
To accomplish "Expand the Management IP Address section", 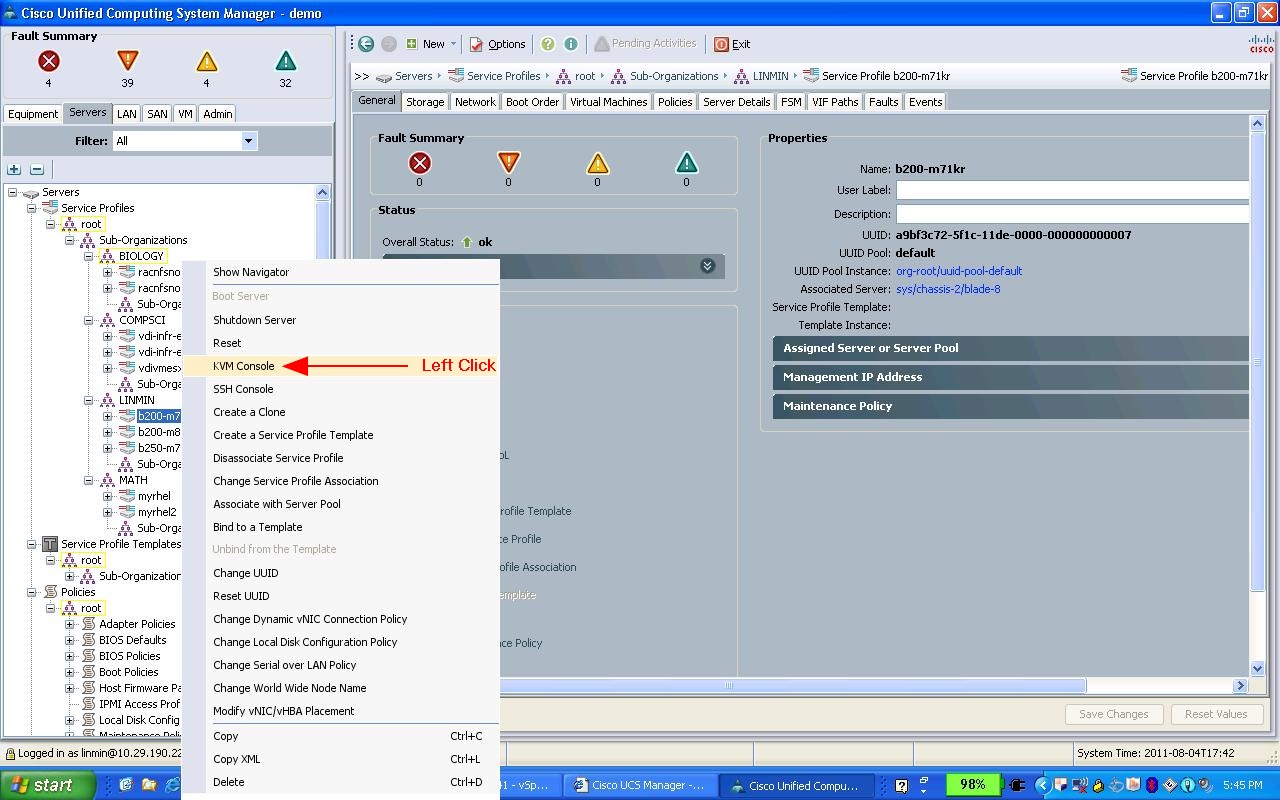I will point(1010,377).
